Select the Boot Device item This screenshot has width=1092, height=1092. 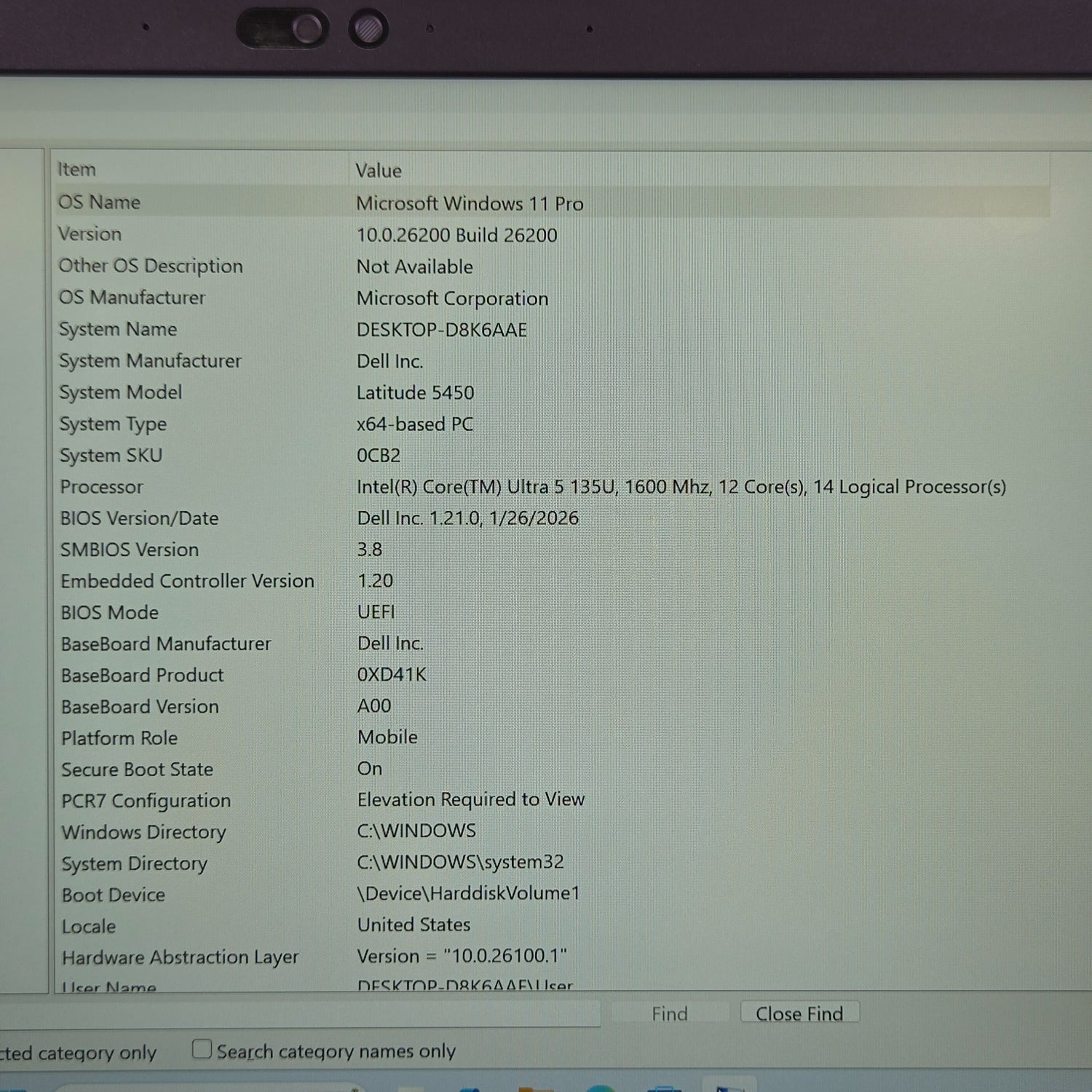[x=114, y=895]
